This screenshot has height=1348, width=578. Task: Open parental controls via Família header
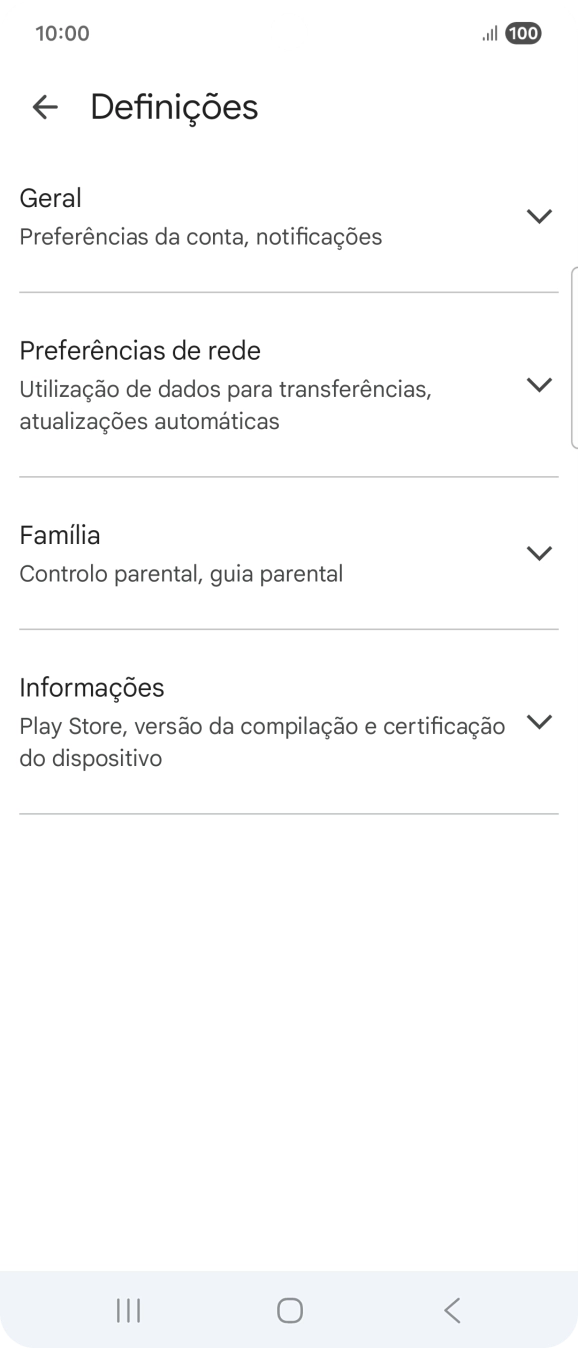pyautogui.click(x=59, y=535)
